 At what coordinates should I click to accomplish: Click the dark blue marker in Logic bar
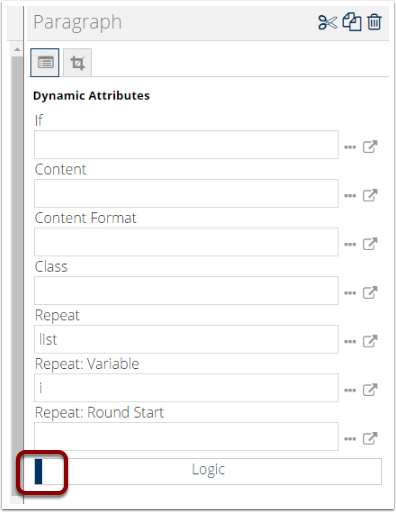(x=39, y=471)
